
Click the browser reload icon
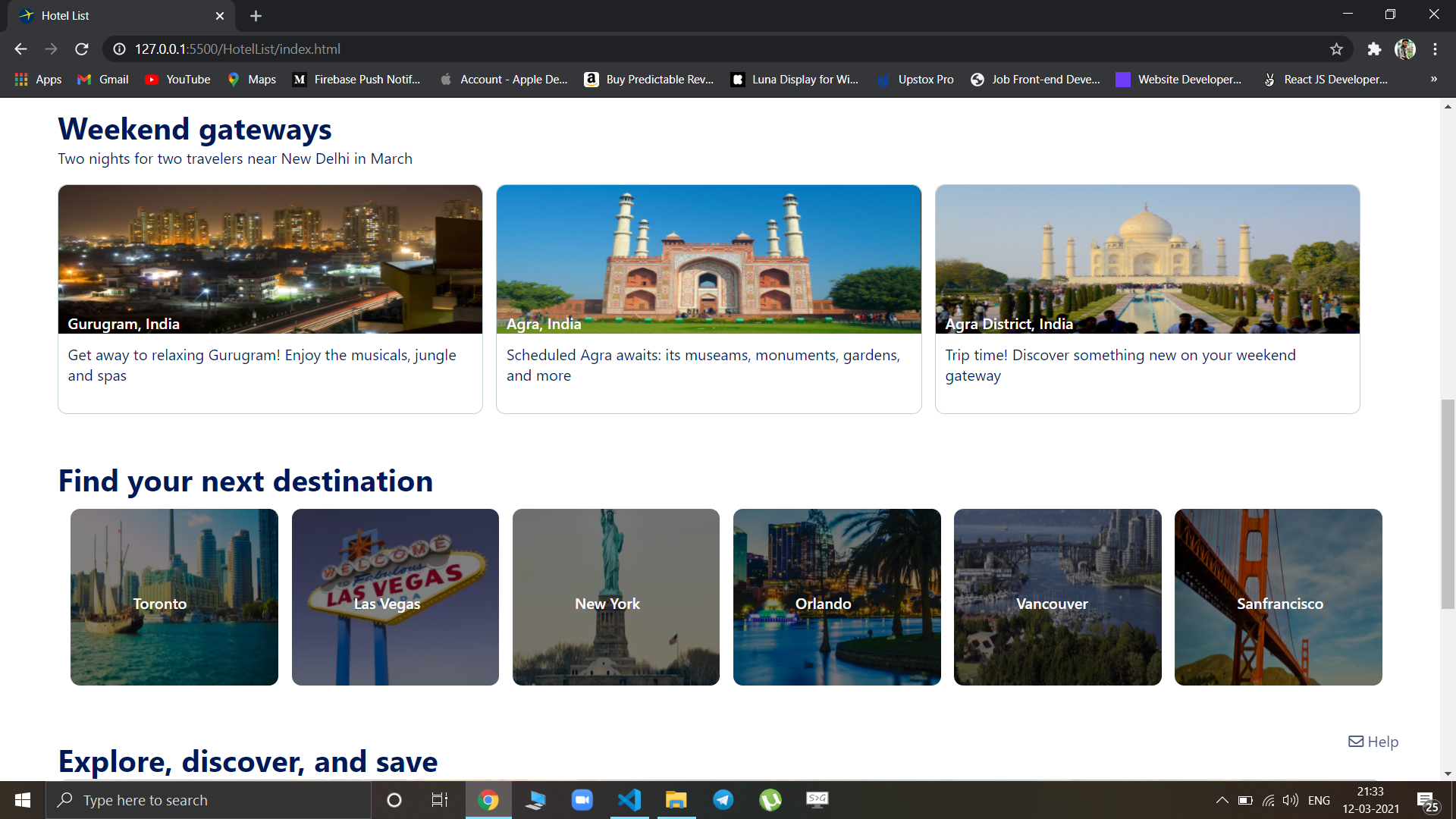81,49
